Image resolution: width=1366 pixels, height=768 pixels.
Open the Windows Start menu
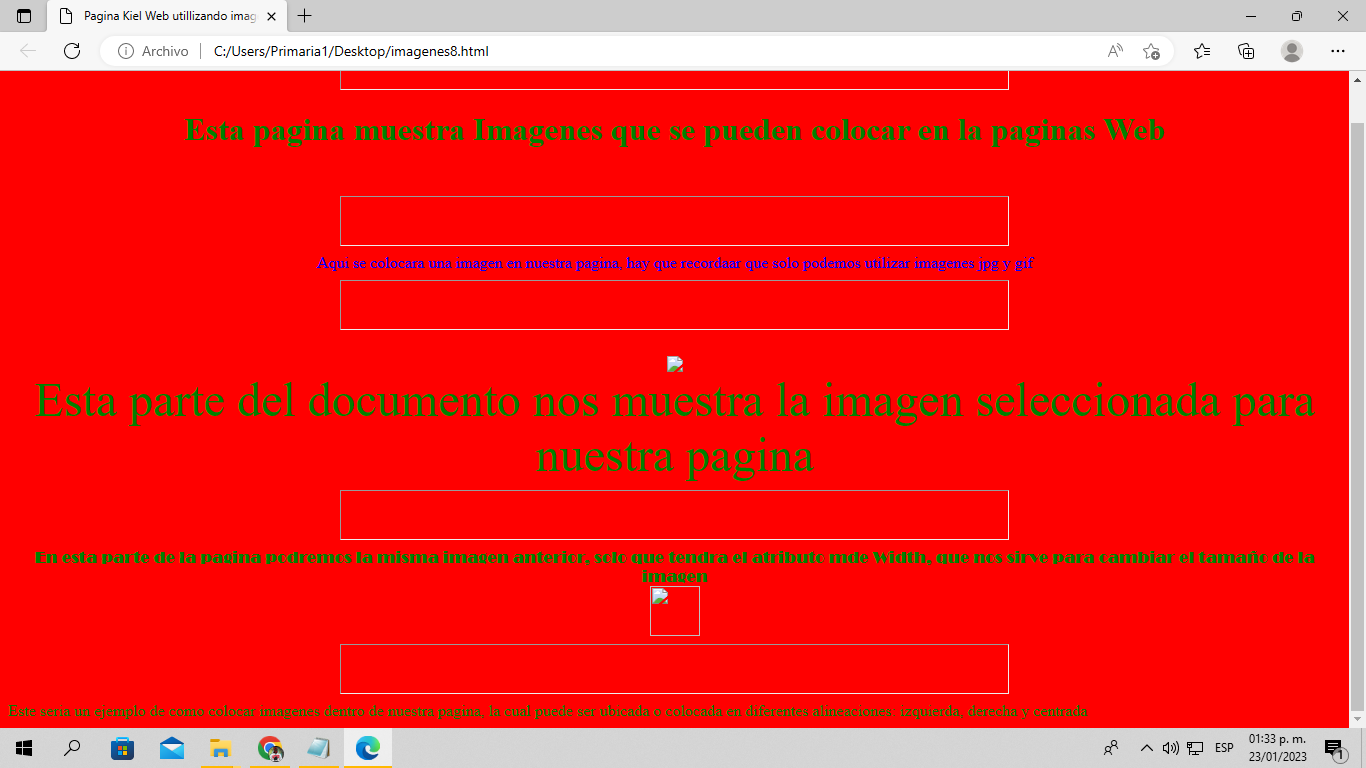[24, 748]
